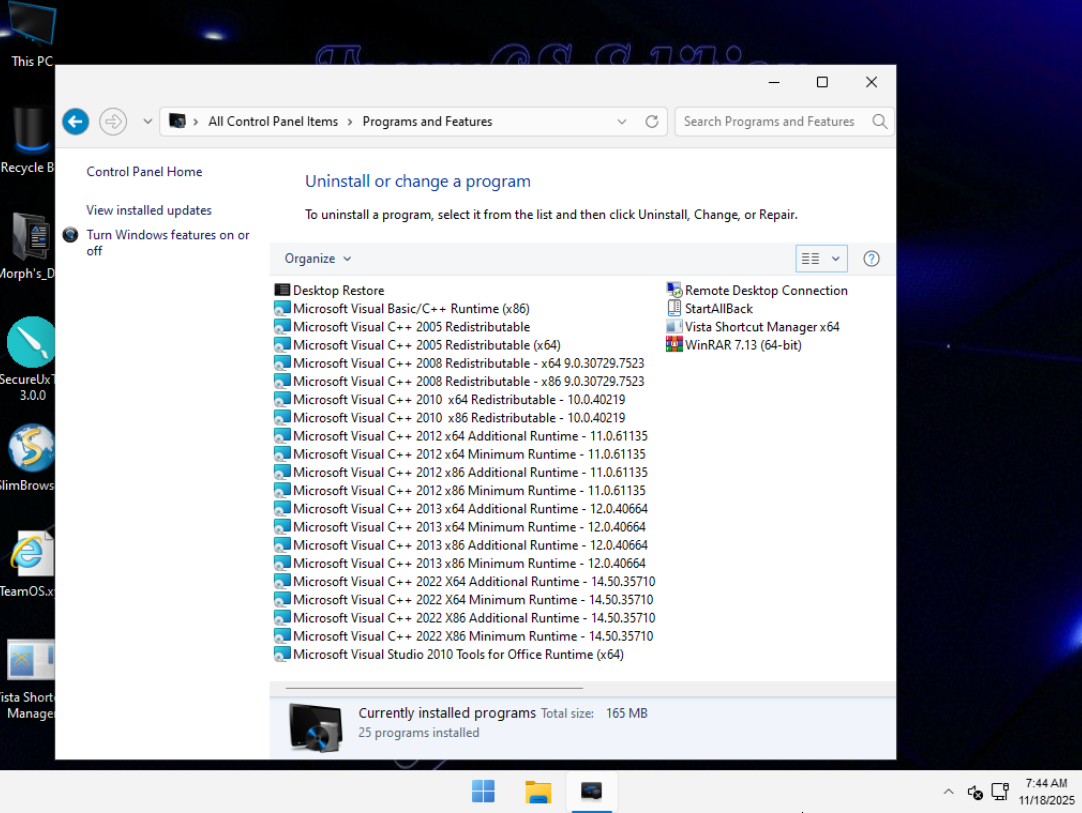This screenshot has width=1082, height=813.
Task: Click View installed updates link
Action: 149,211
